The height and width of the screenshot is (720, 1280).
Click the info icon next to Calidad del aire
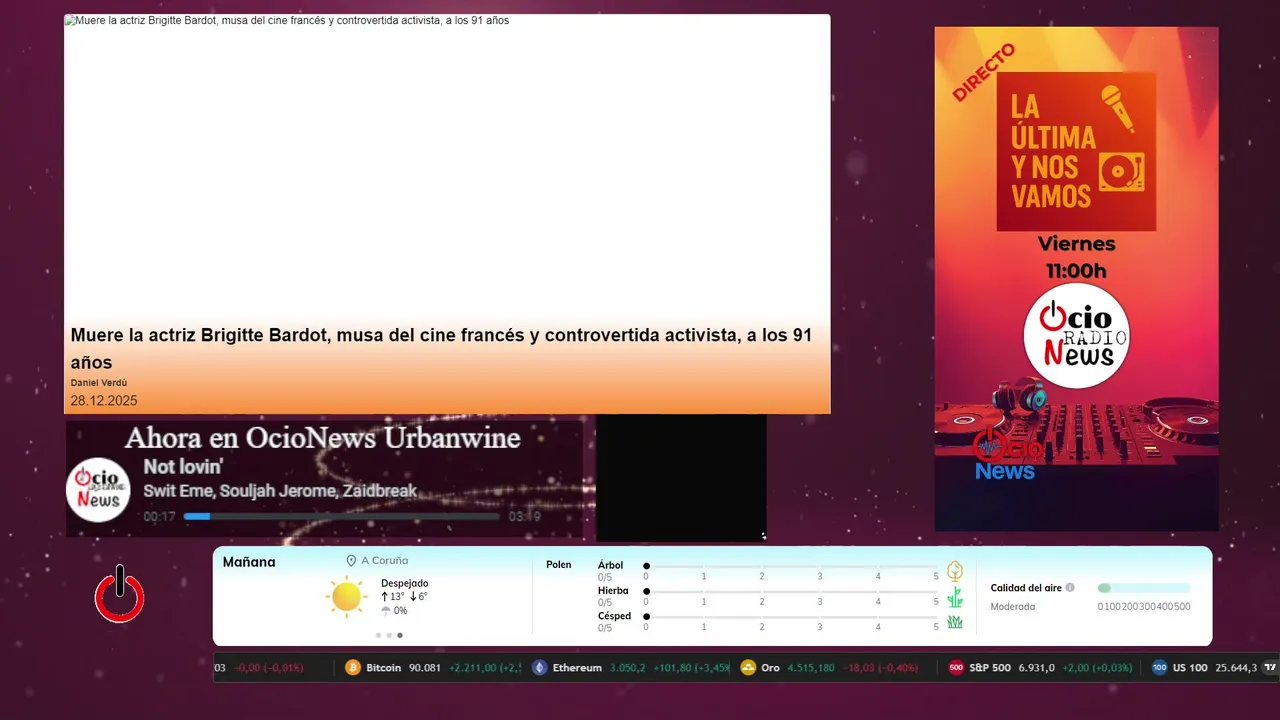(x=1070, y=588)
